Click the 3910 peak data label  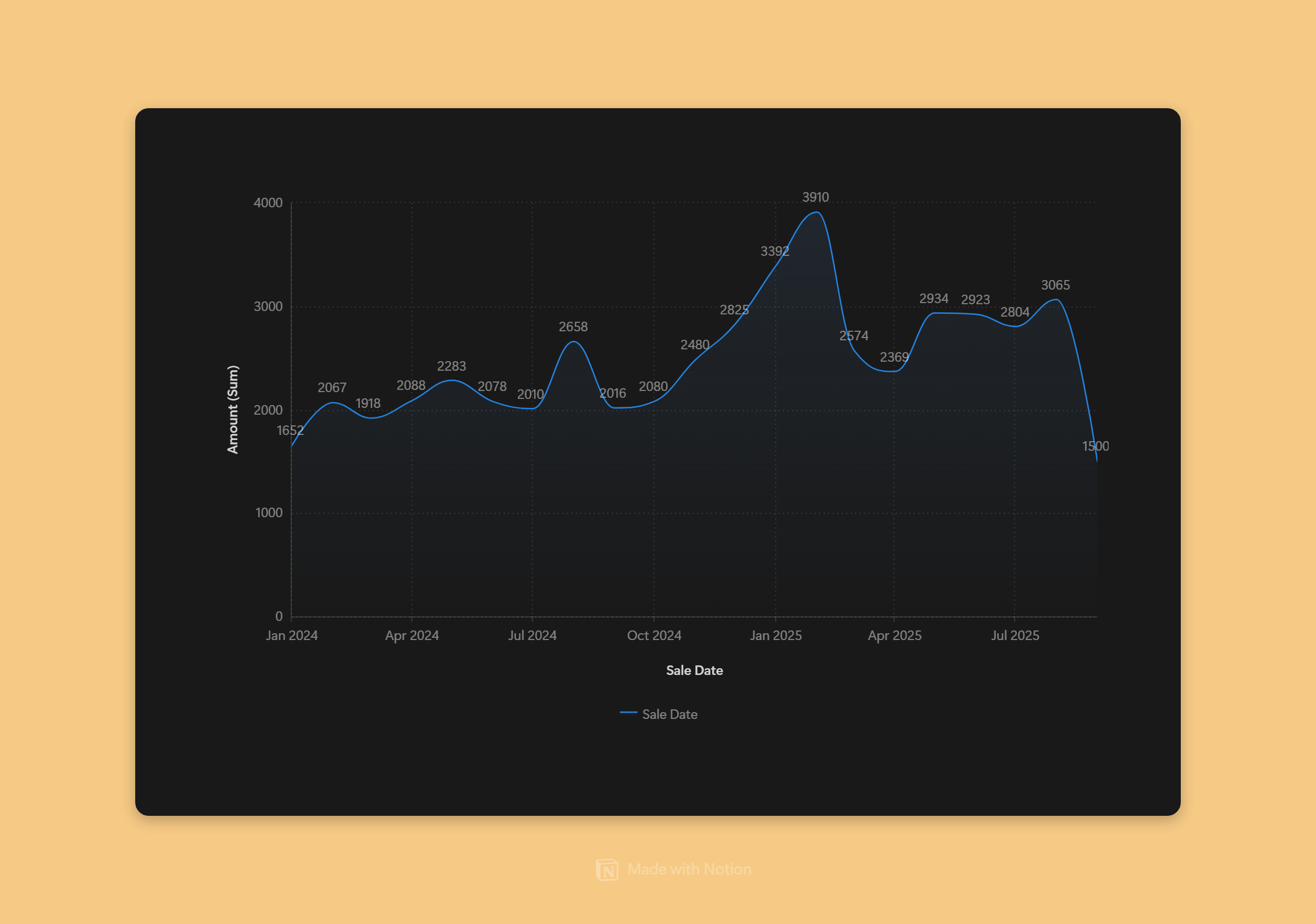[x=815, y=197]
